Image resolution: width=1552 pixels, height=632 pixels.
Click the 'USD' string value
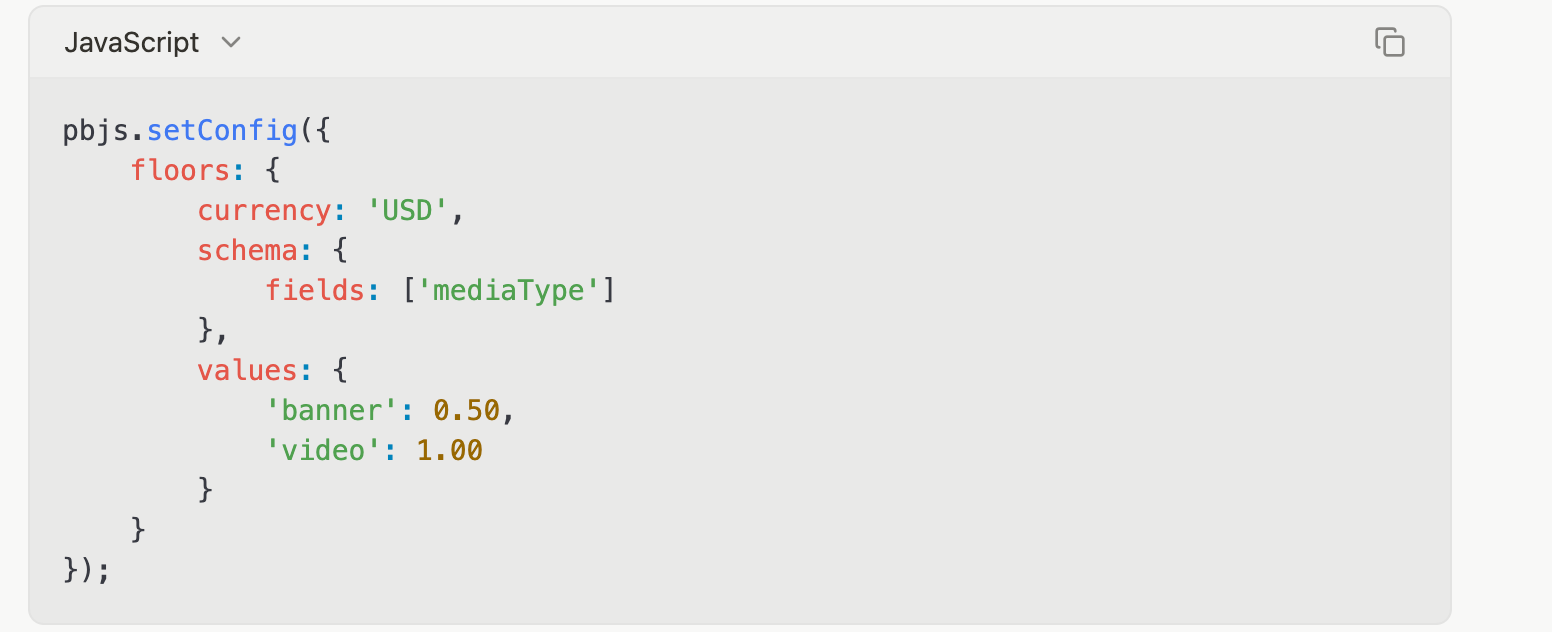[x=408, y=211]
